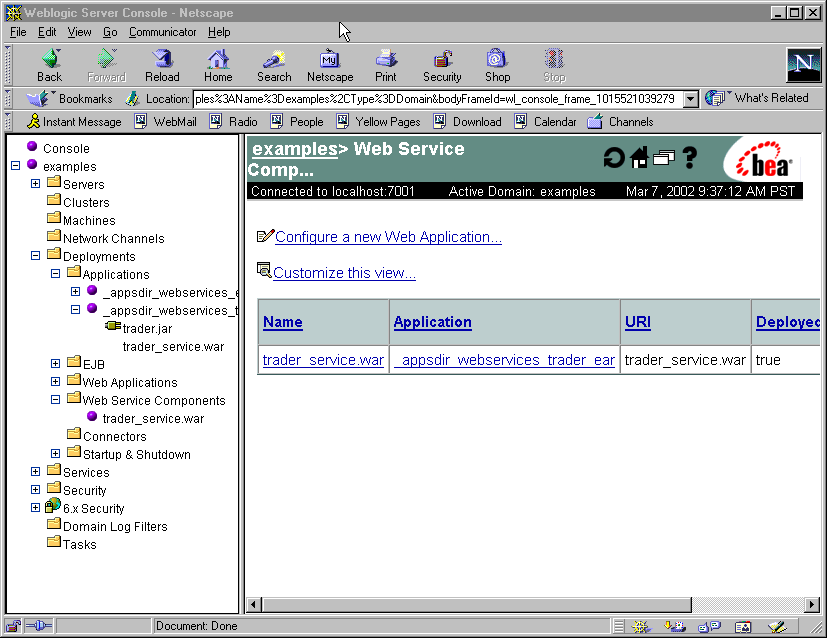Click the security padlock in status bar
Screen dimensions: 827x638
tap(13, 626)
